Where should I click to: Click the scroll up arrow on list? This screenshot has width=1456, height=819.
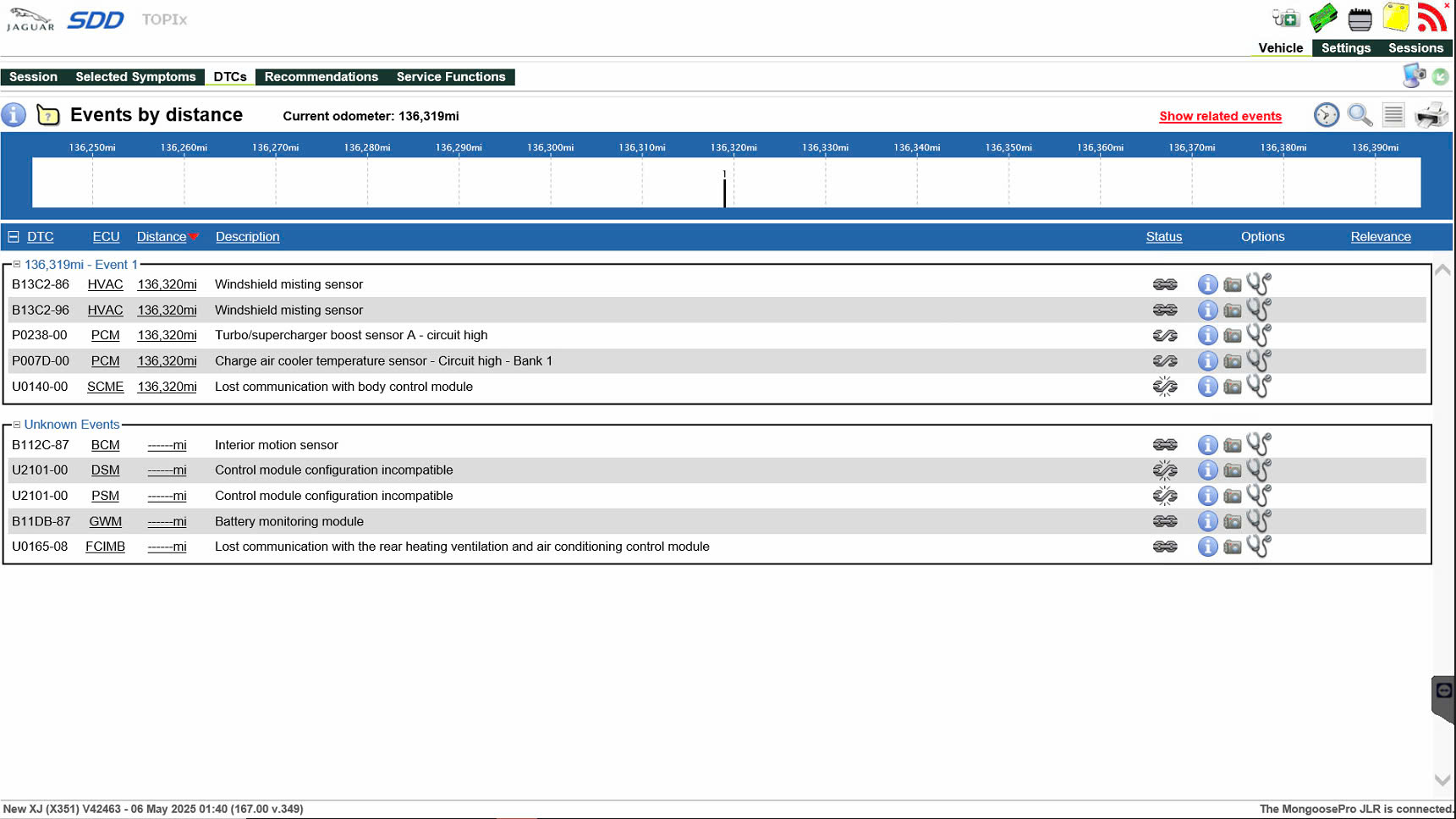pyautogui.click(x=1442, y=271)
